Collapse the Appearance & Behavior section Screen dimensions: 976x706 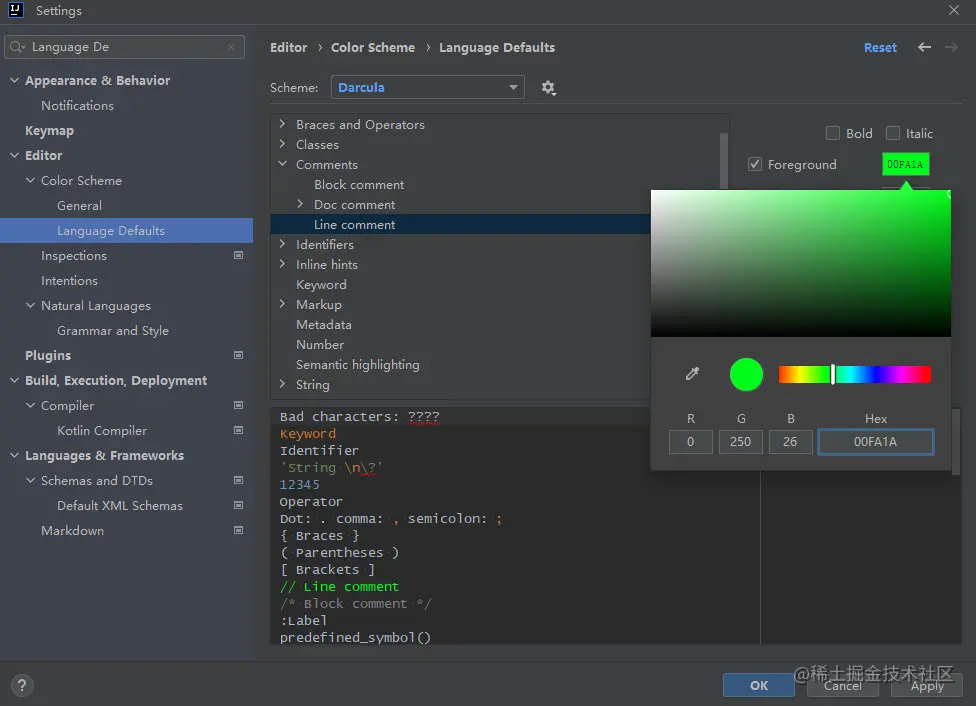point(14,81)
